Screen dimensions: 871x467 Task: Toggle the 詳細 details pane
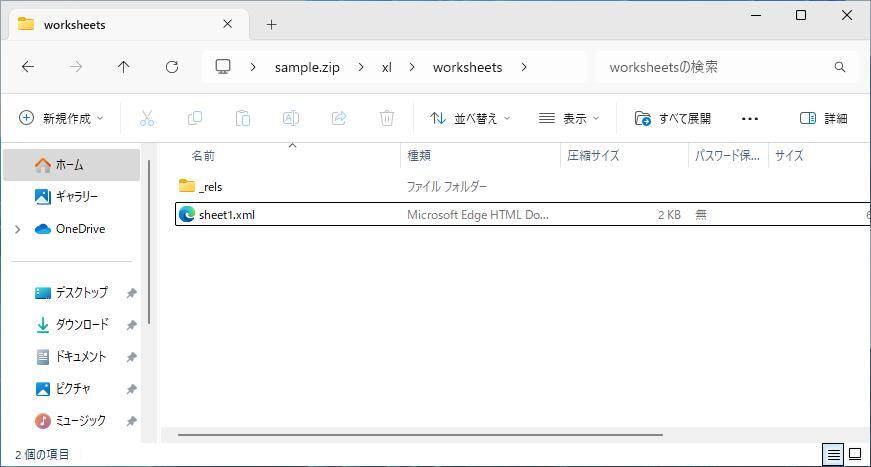pyautogui.click(x=823, y=118)
